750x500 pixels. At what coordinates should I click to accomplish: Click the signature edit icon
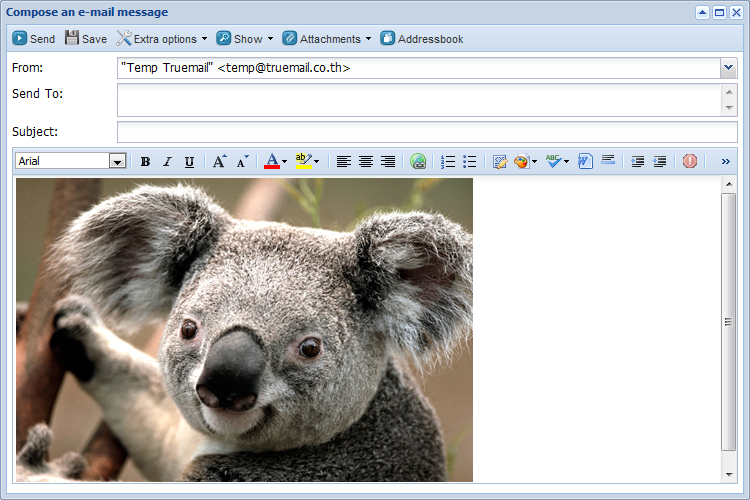click(x=500, y=162)
